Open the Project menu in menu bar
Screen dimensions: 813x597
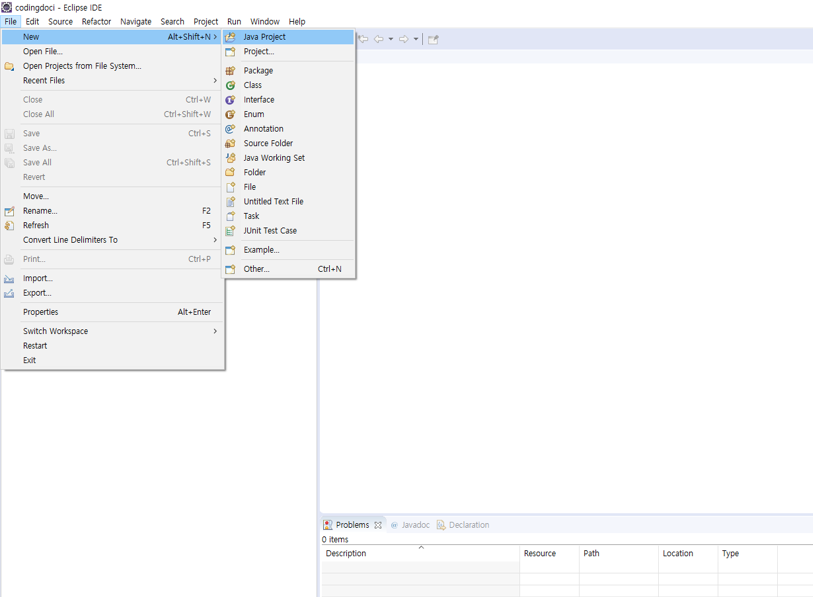coord(206,21)
